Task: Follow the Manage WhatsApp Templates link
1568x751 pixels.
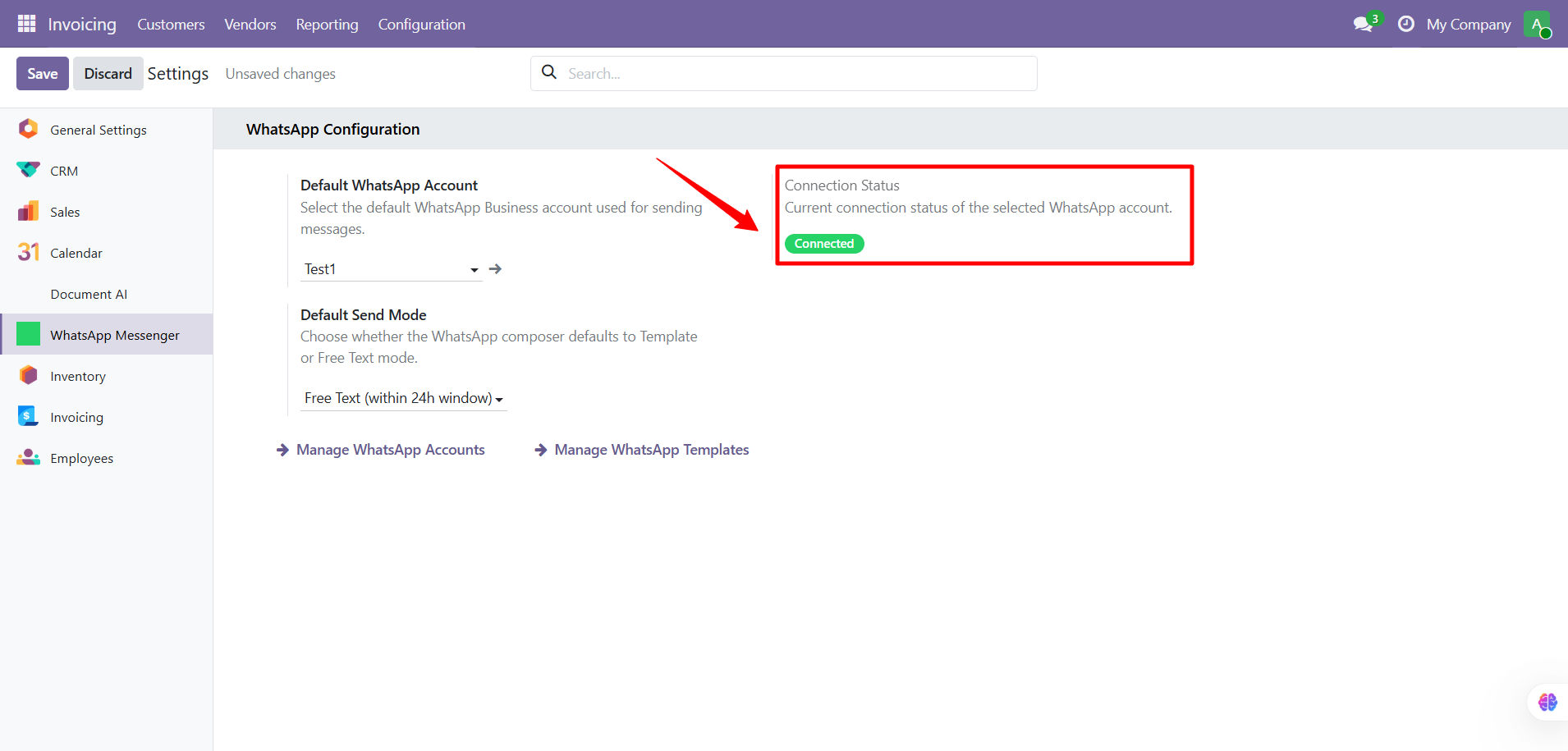Action: click(x=651, y=450)
